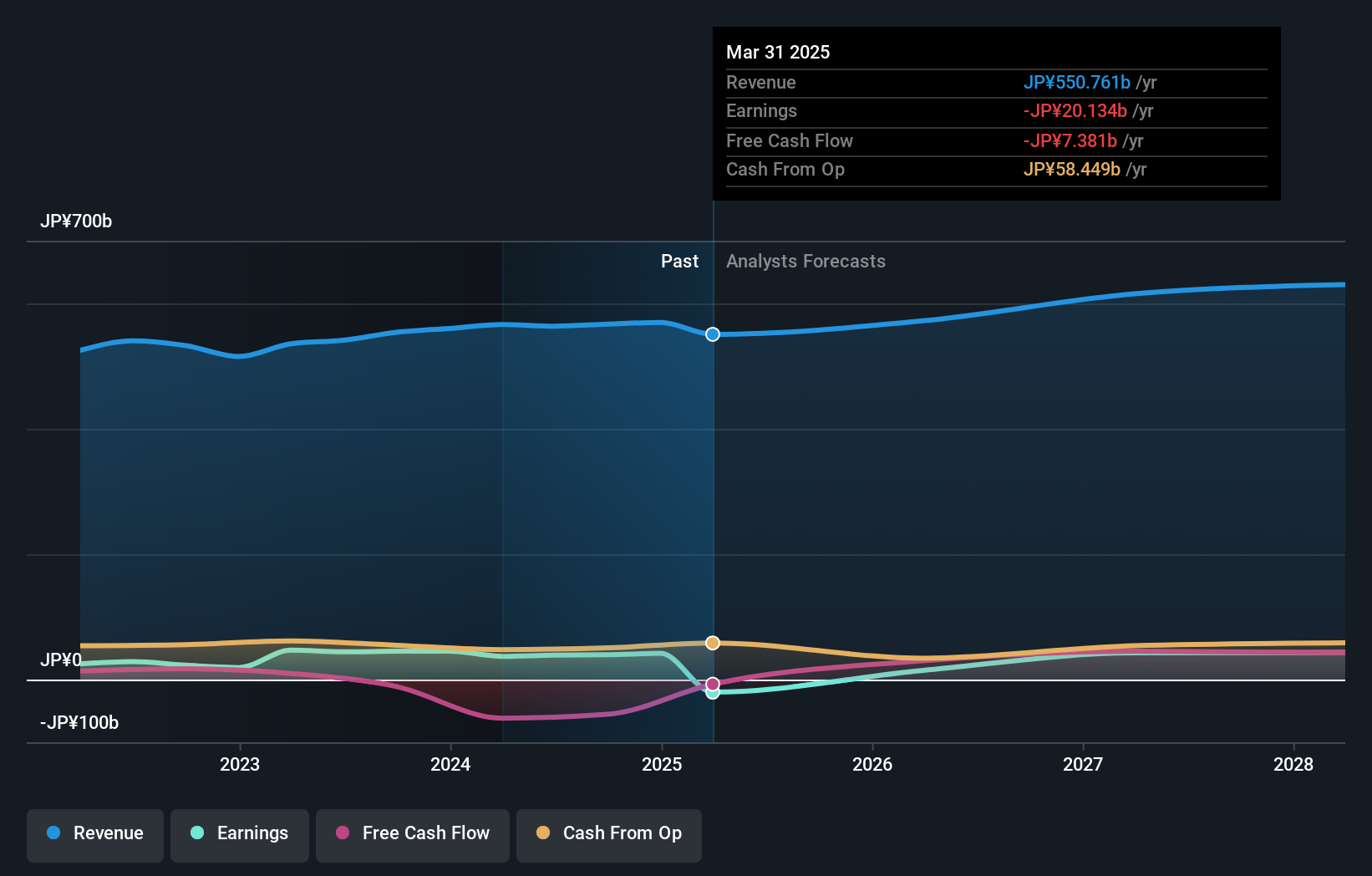
Task: Click the 2023 x-axis year label
Action: (x=240, y=764)
